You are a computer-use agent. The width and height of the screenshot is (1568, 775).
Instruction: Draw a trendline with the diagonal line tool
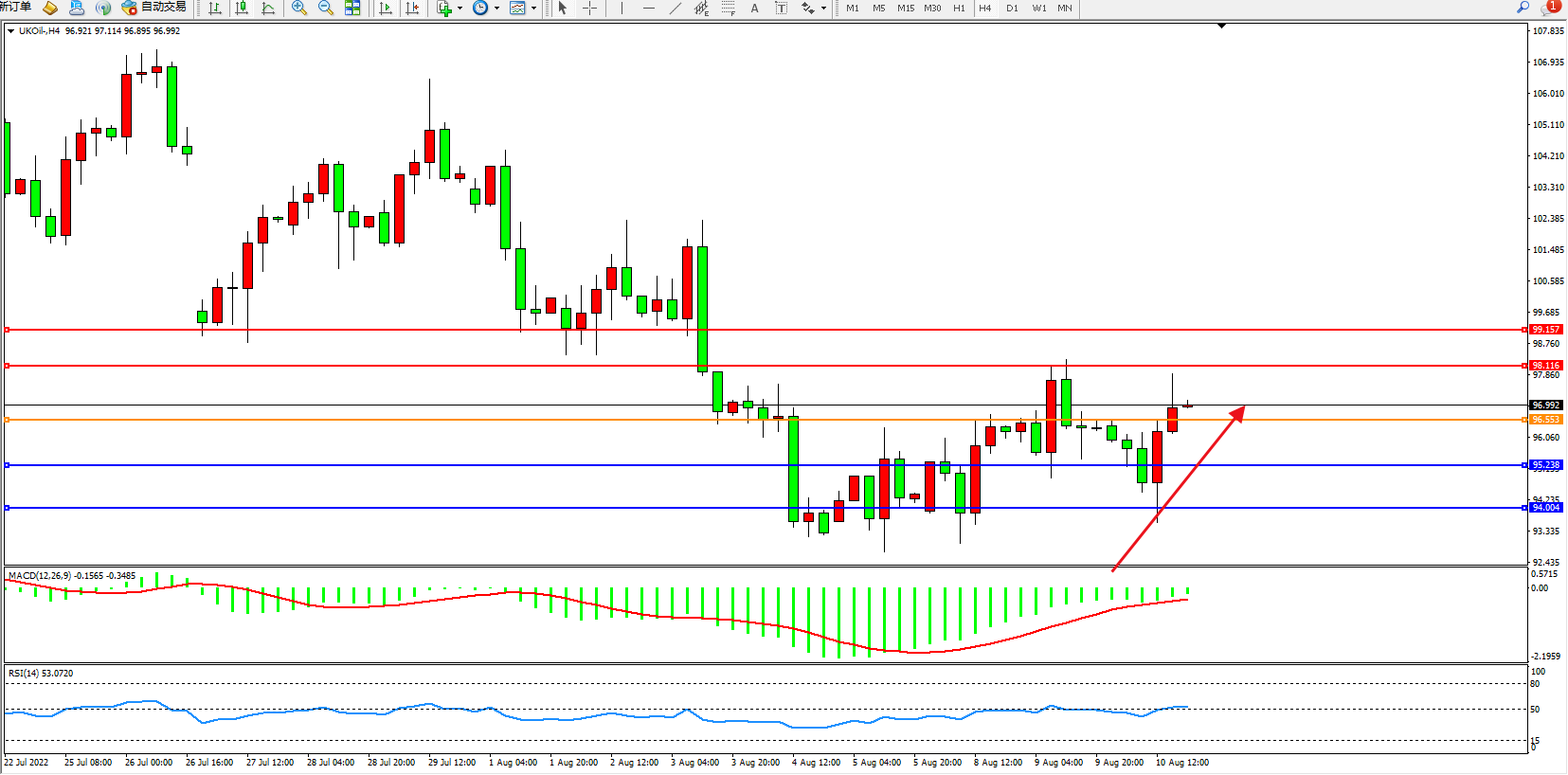coord(675,8)
